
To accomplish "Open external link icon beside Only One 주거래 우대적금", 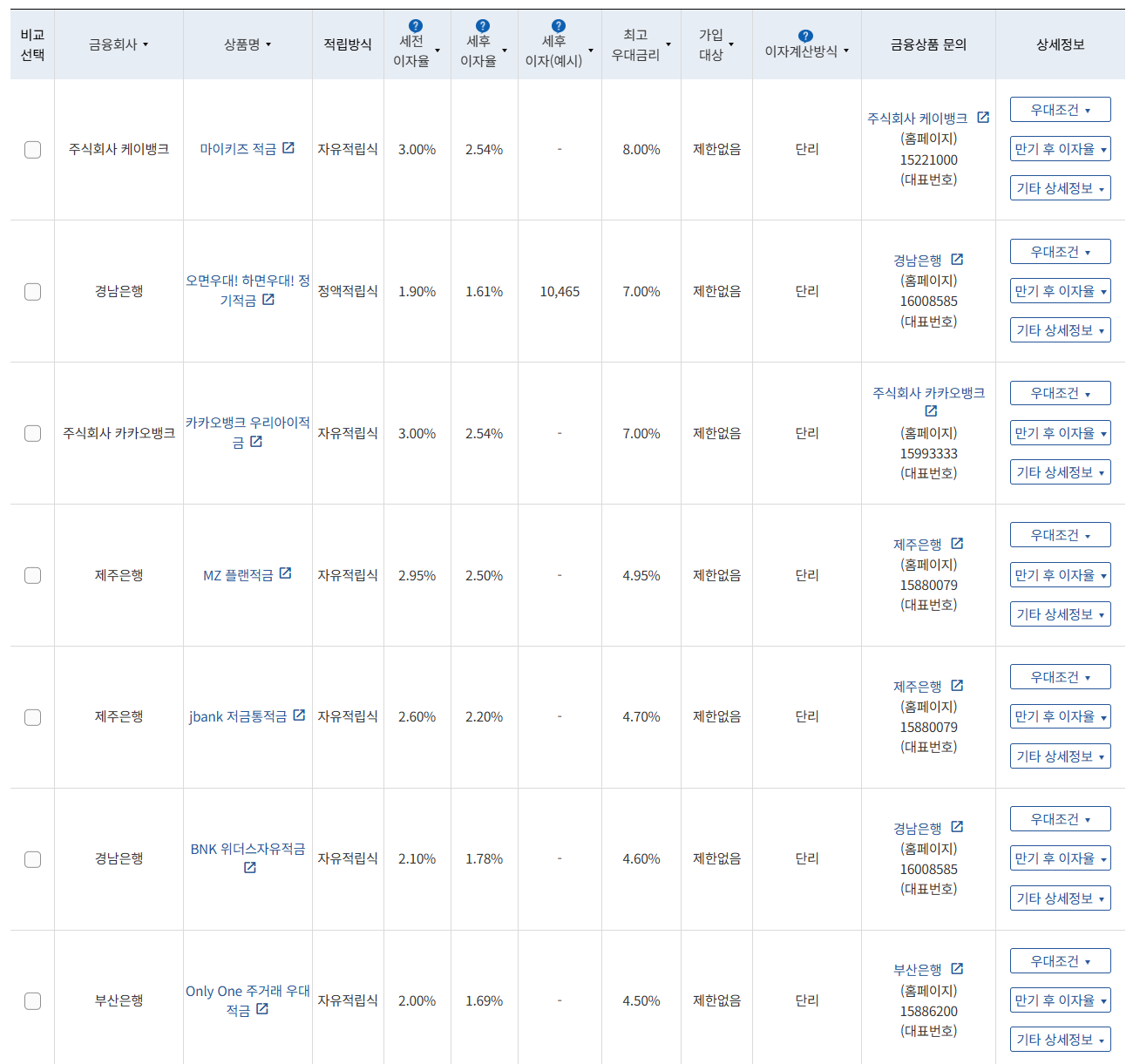I will click(x=262, y=1009).
